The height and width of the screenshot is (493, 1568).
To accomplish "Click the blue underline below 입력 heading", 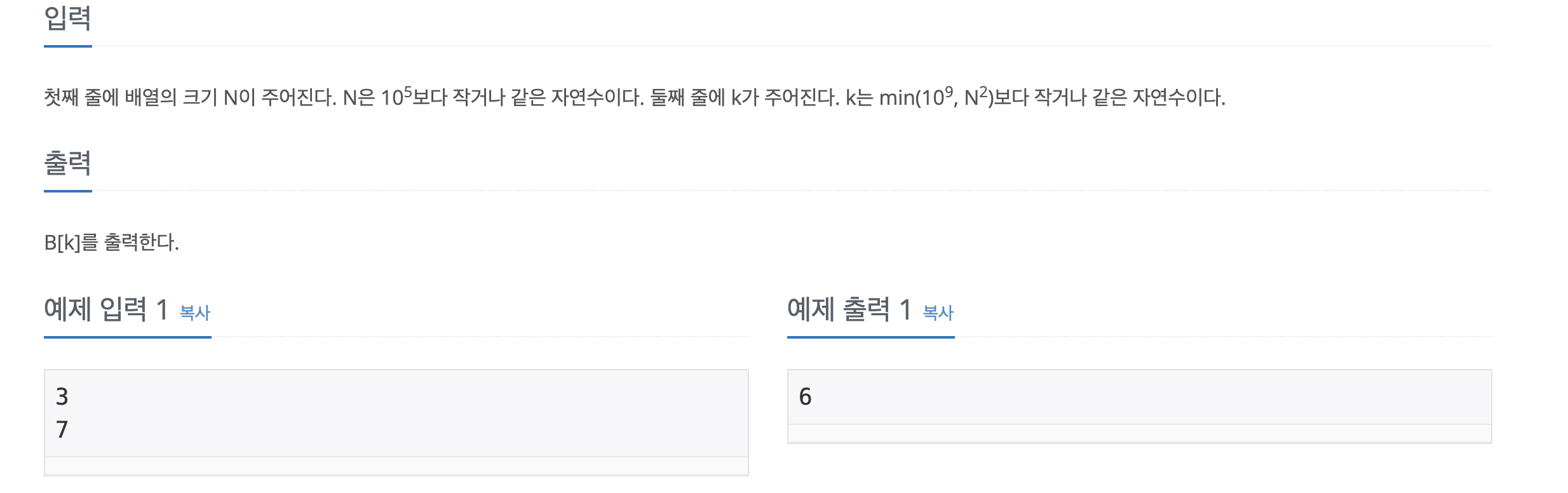I will (x=67, y=46).
